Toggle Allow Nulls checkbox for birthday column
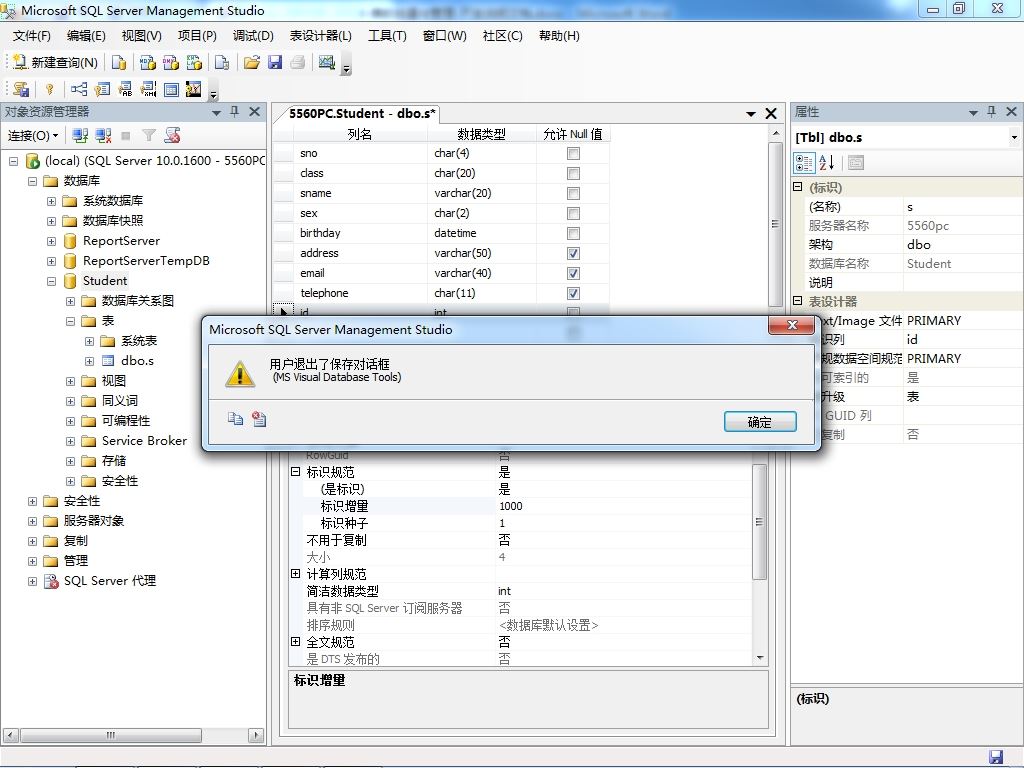 573,234
